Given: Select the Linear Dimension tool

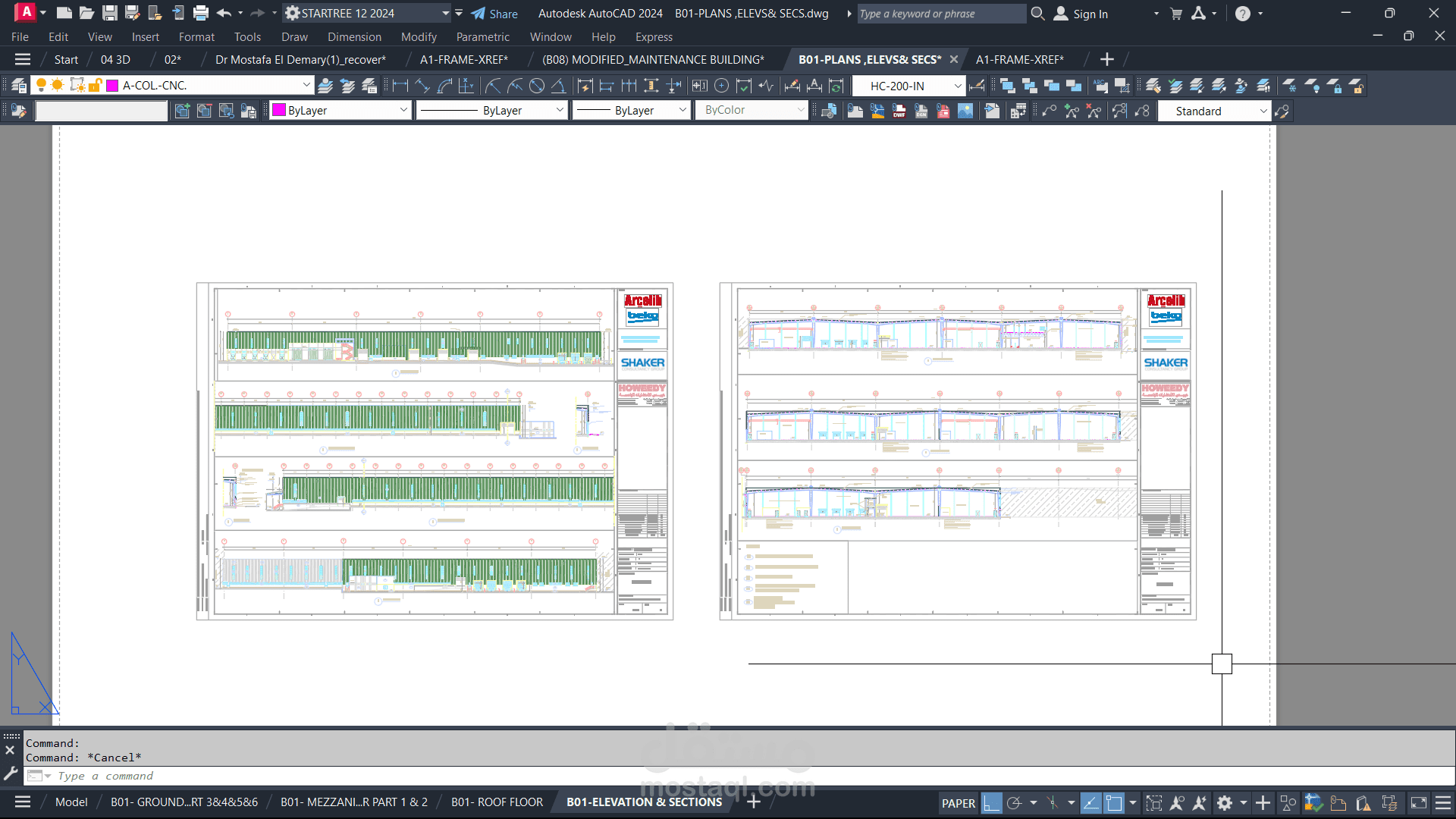Looking at the screenshot, I should 400,86.
